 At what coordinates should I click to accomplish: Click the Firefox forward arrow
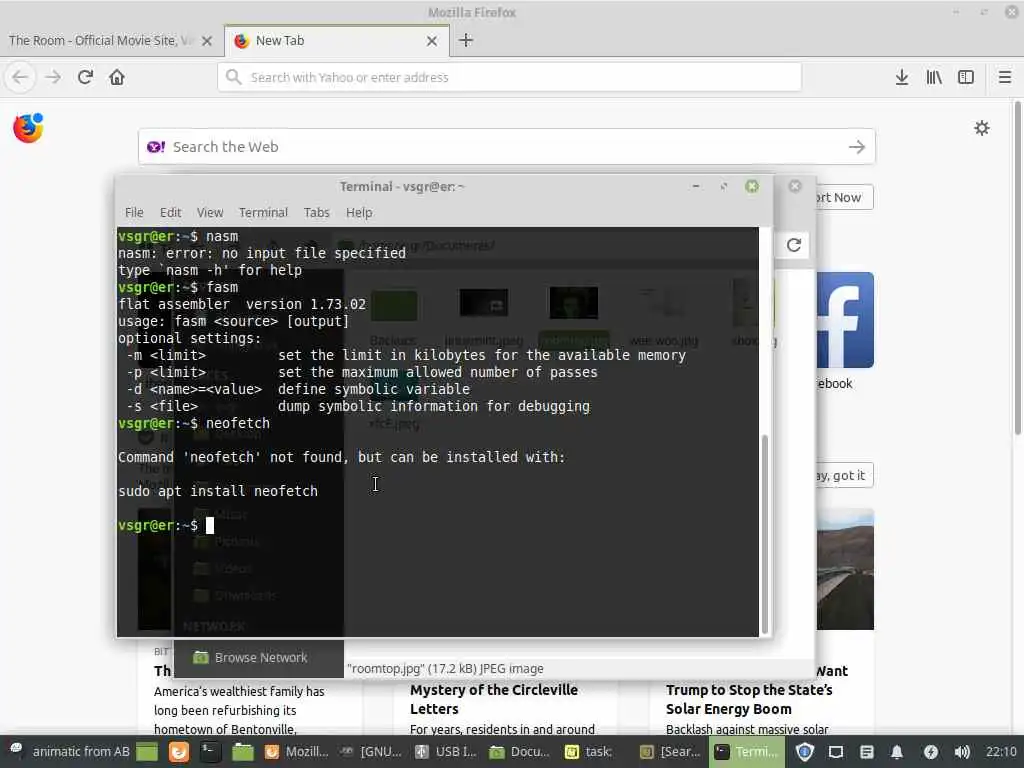53,77
